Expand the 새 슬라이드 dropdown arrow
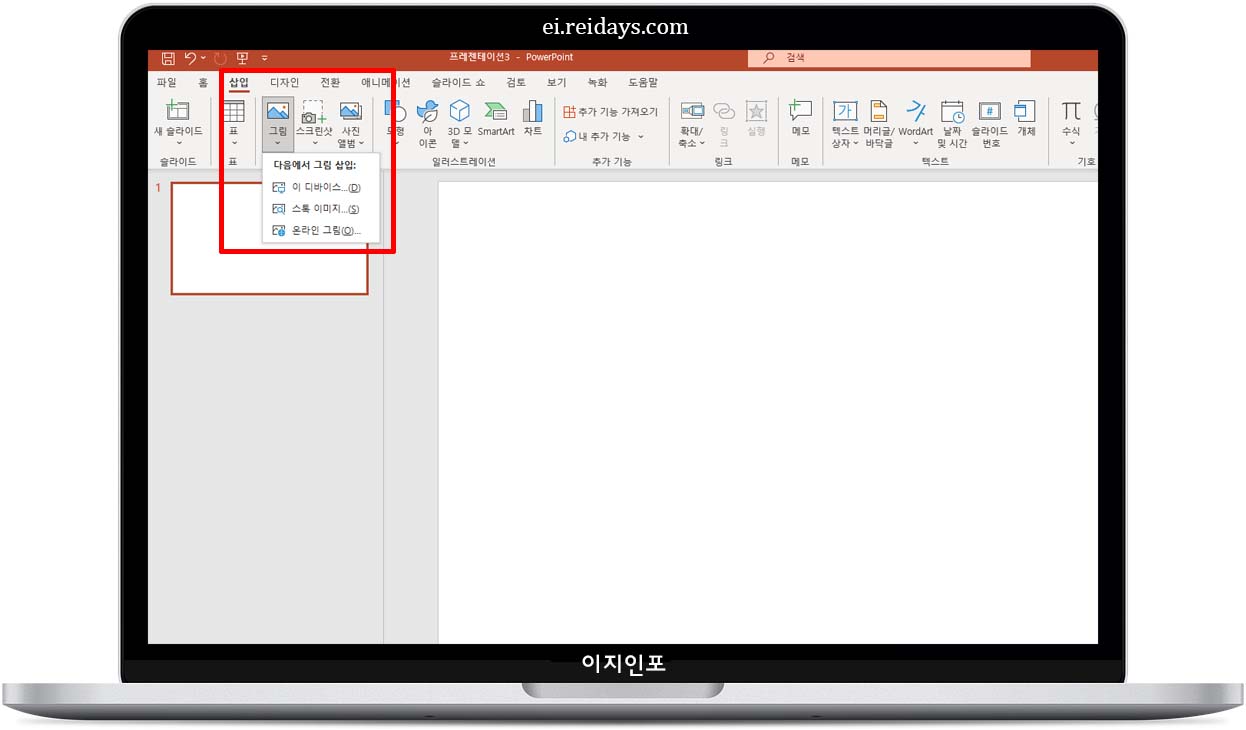 click(178, 140)
